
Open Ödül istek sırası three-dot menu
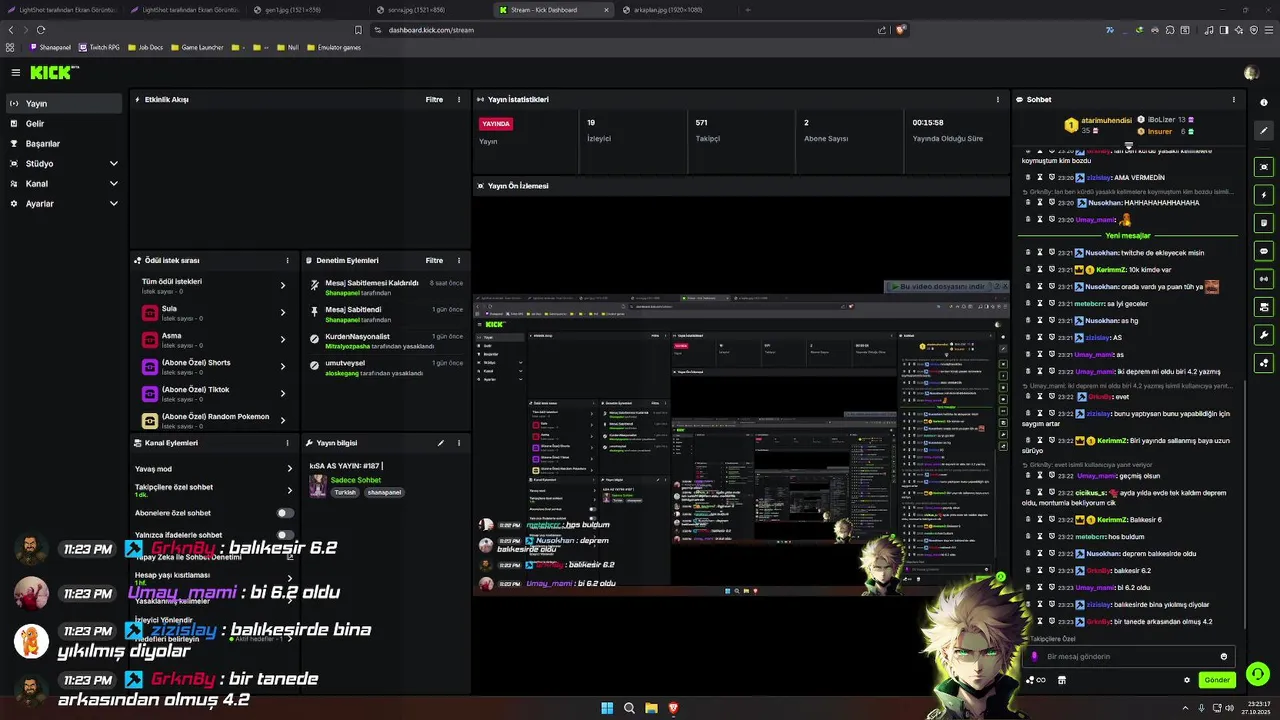click(x=287, y=260)
